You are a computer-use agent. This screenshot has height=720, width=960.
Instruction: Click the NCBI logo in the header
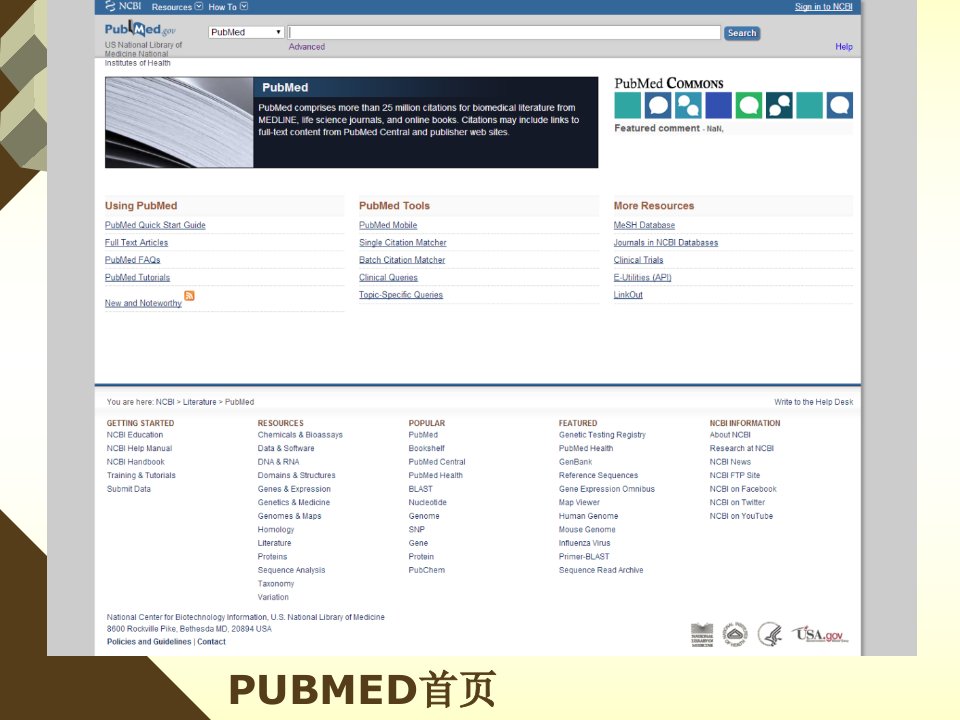coord(123,6)
